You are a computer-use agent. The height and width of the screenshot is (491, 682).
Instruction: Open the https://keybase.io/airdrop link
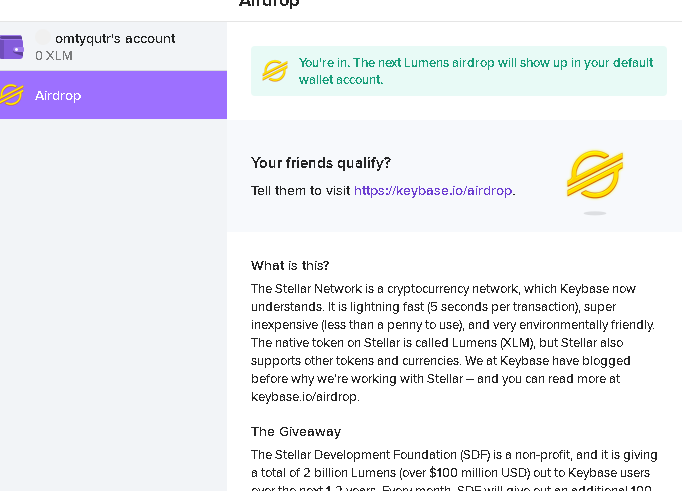(x=433, y=190)
